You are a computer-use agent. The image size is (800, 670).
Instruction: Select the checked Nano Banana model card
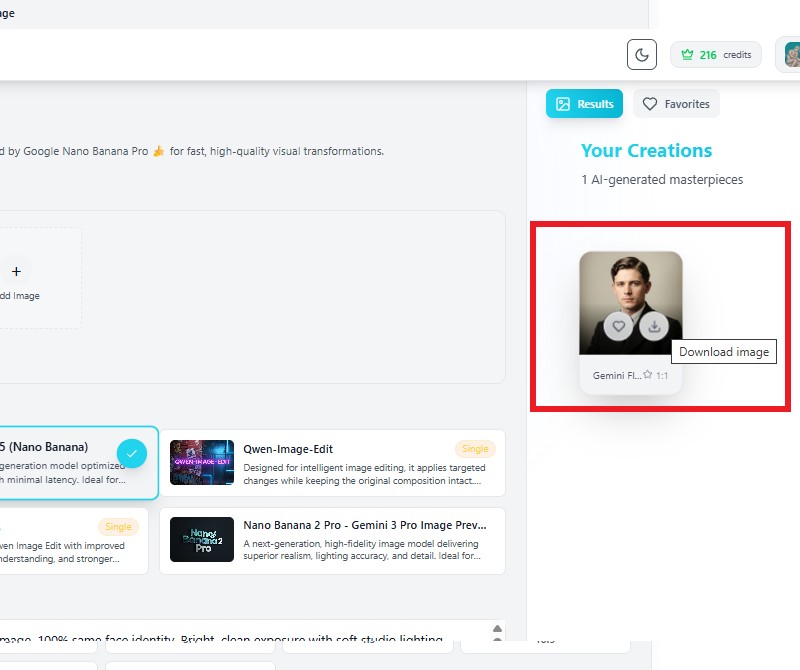[77, 463]
